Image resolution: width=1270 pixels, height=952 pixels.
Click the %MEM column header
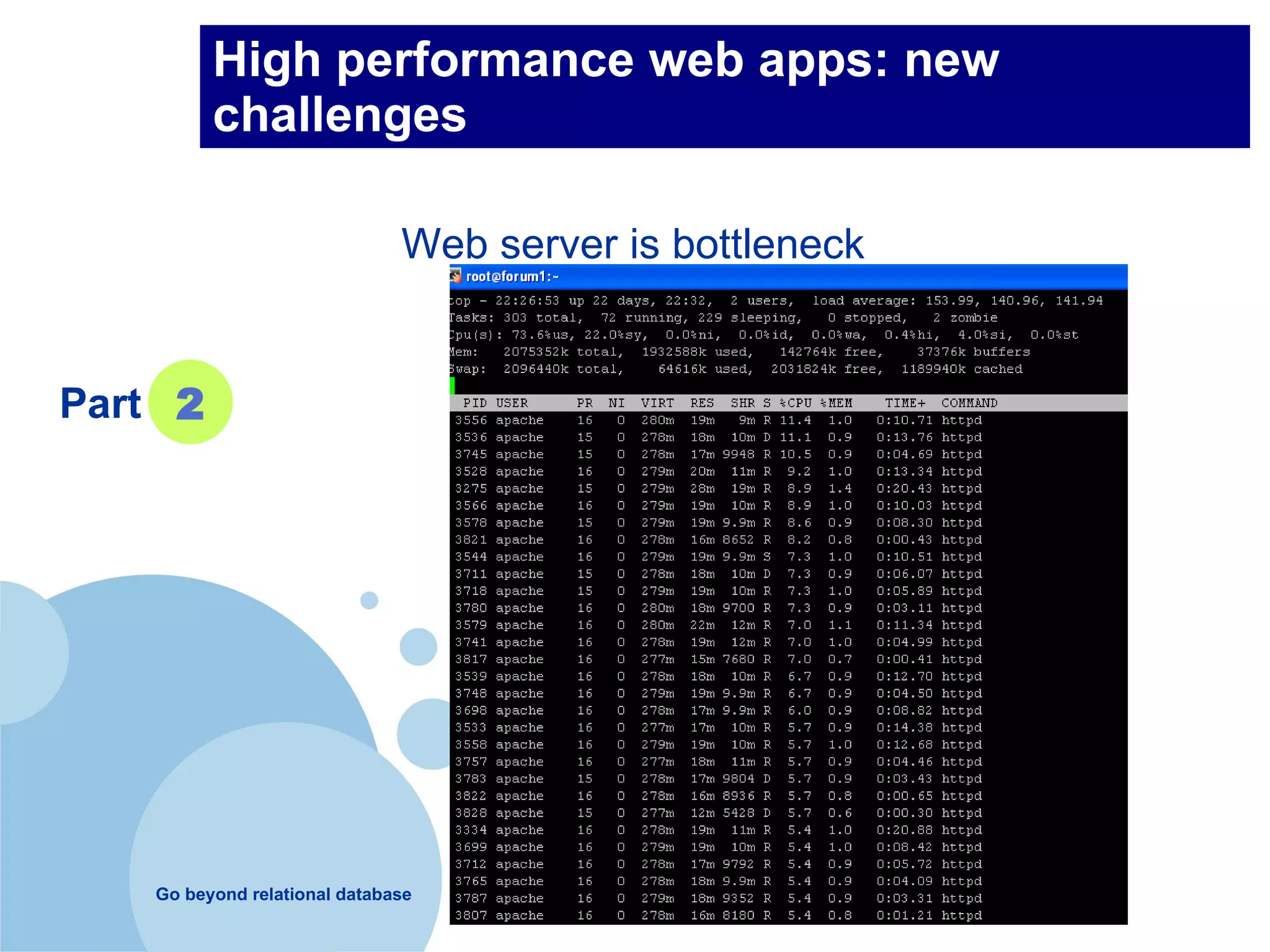point(836,403)
